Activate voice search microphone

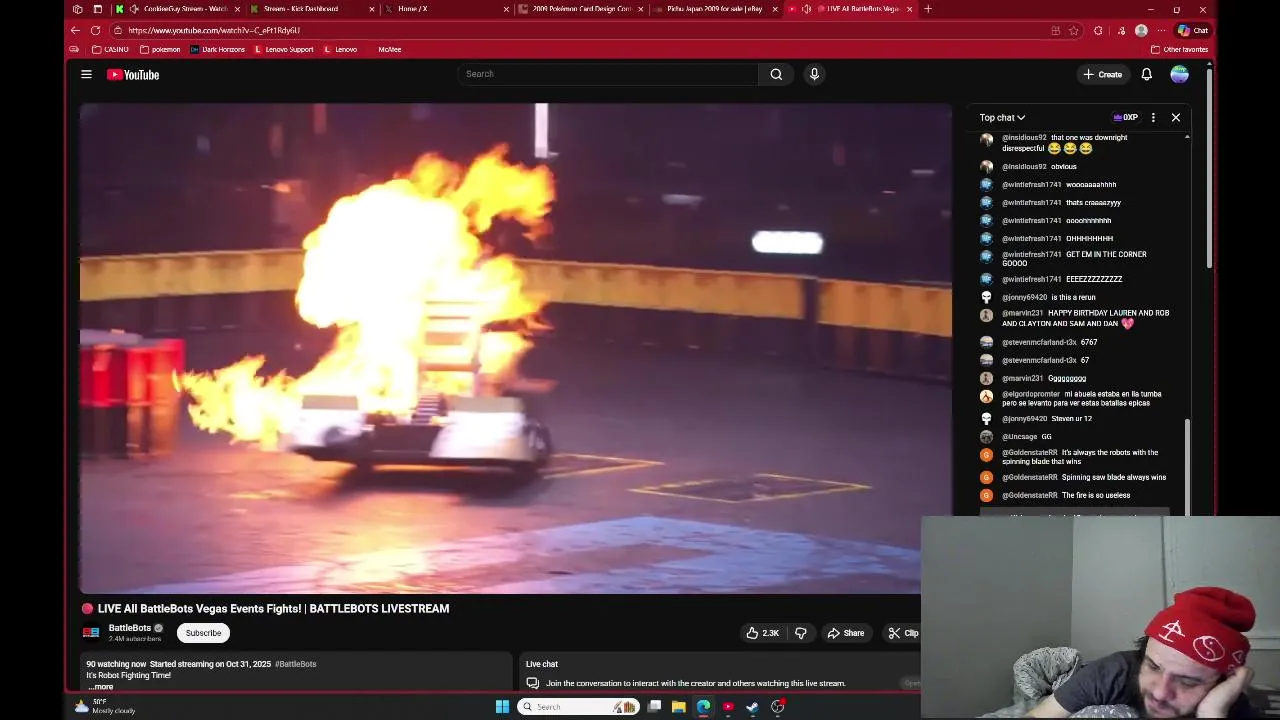tap(814, 74)
